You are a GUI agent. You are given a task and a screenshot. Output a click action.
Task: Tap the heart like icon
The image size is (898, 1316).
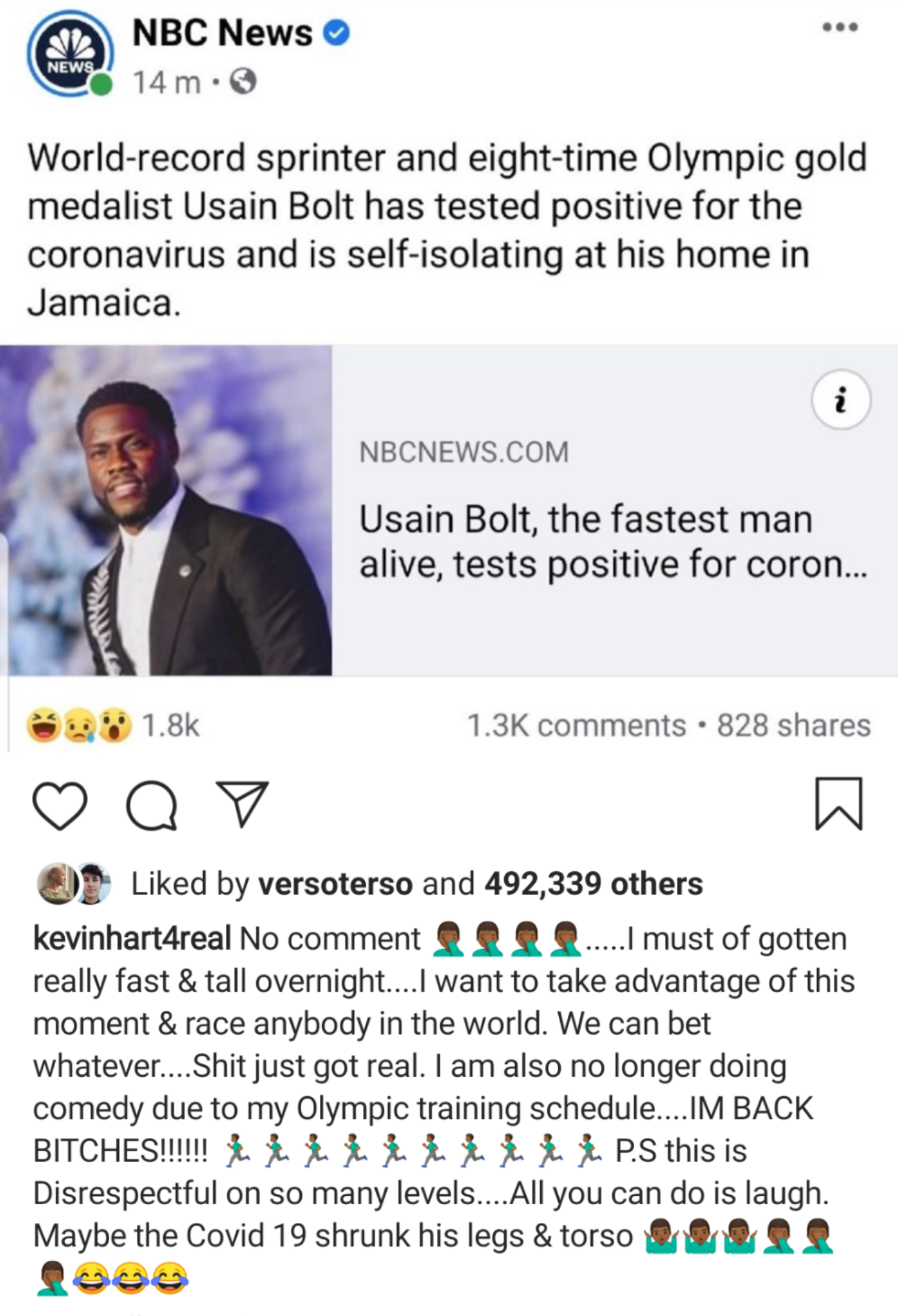[x=59, y=806]
